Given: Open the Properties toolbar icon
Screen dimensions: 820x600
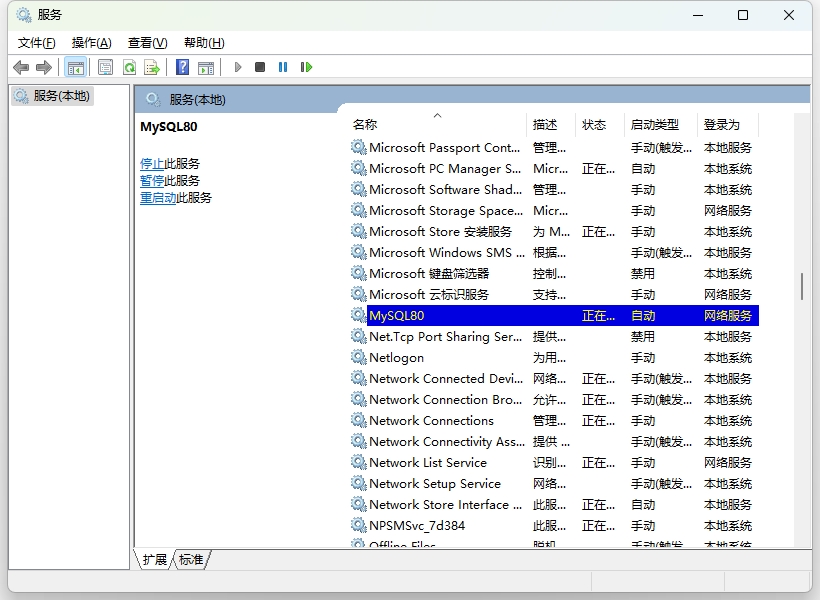Looking at the screenshot, I should [105, 67].
